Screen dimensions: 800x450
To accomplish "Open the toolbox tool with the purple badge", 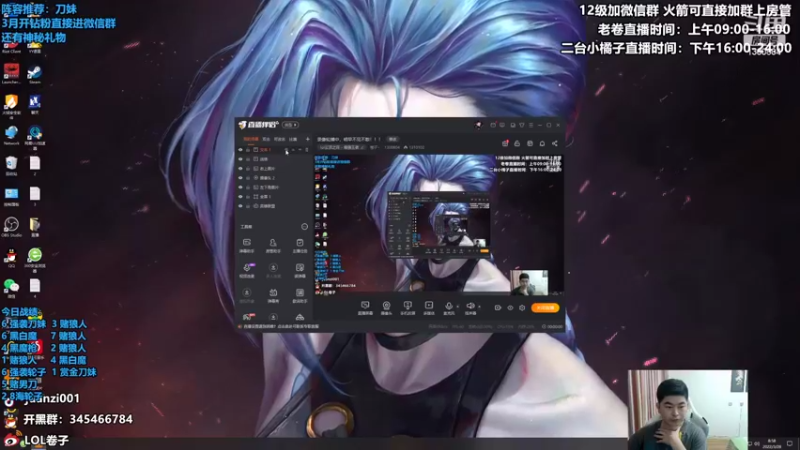I will [247, 270].
